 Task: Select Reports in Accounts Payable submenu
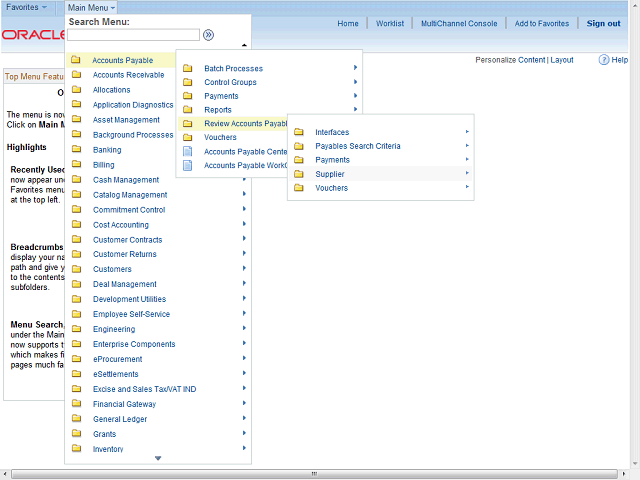click(218, 110)
